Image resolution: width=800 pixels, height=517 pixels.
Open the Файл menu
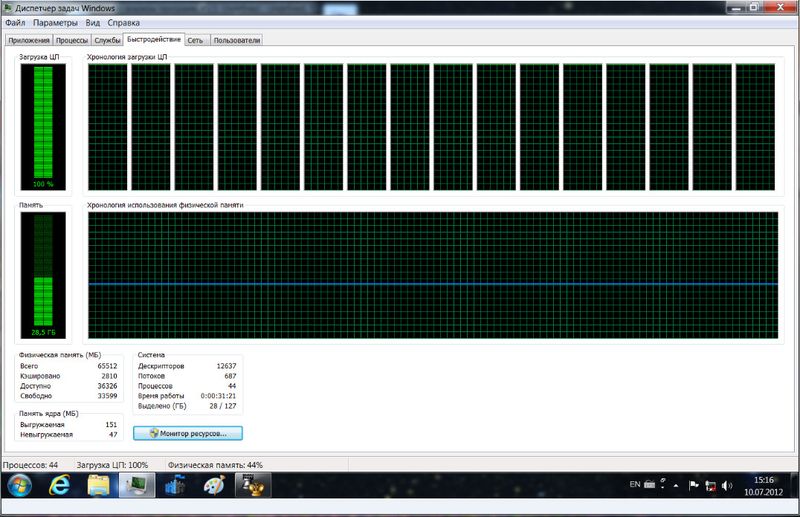click(x=15, y=23)
